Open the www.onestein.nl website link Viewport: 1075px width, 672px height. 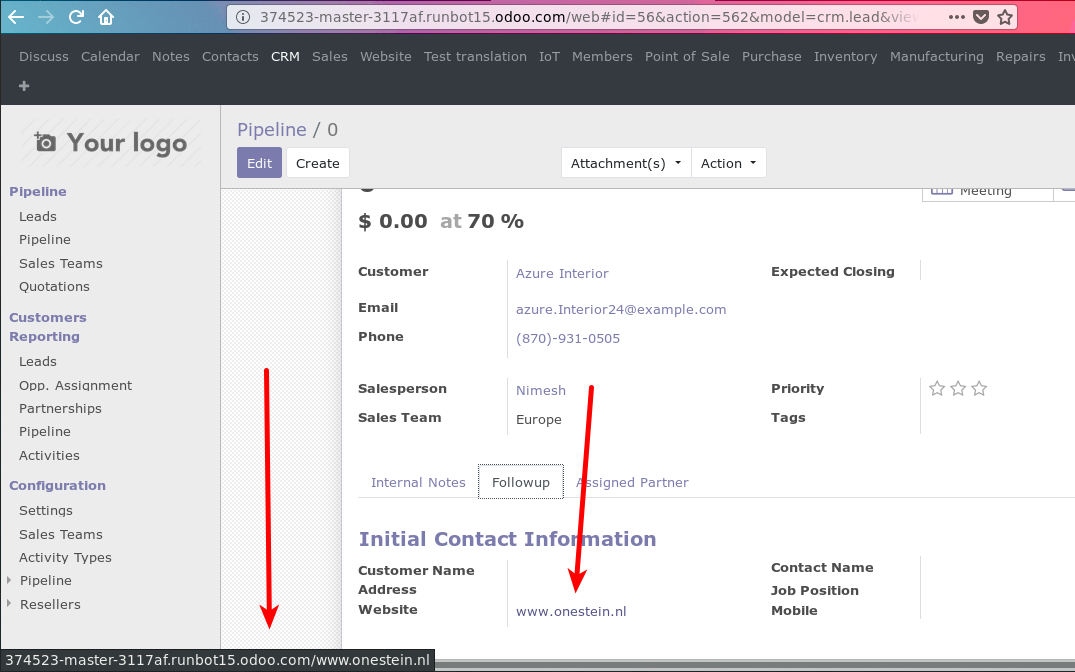click(571, 611)
